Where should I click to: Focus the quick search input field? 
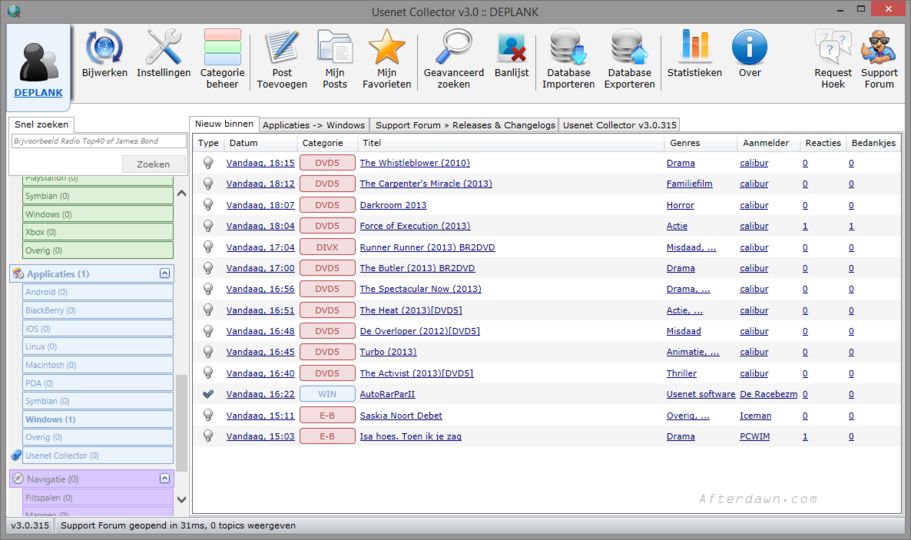(x=99, y=141)
